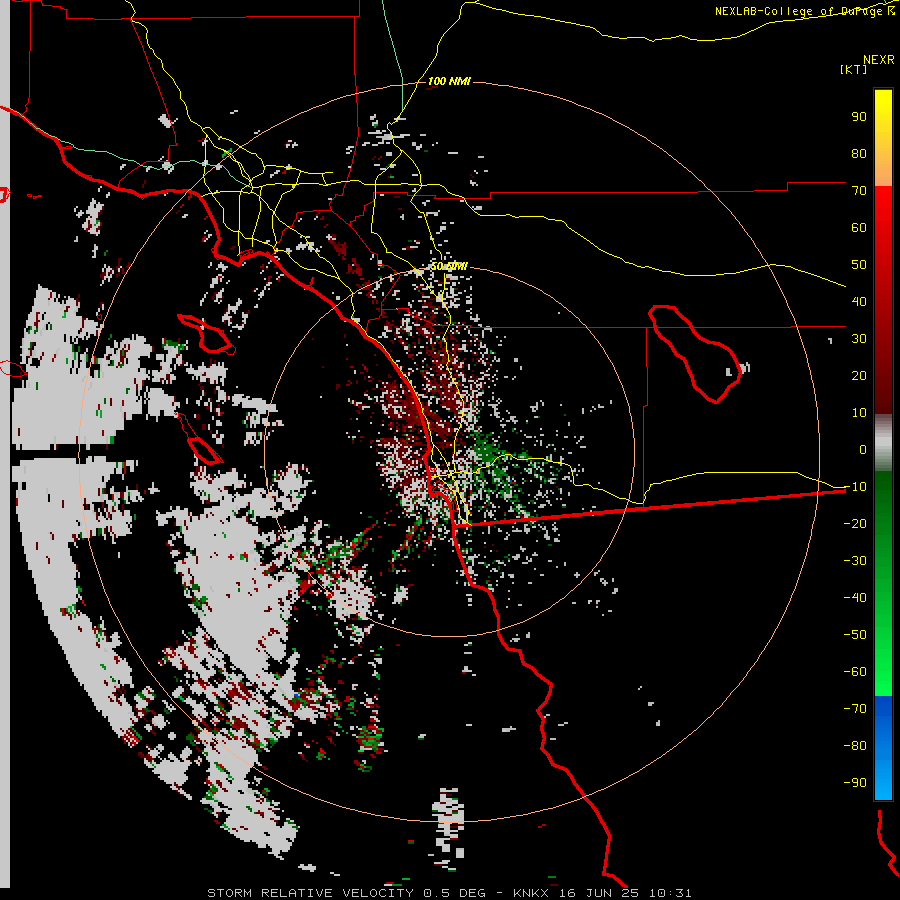Click the 50 NMI range ring label

[x=449, y=266]
